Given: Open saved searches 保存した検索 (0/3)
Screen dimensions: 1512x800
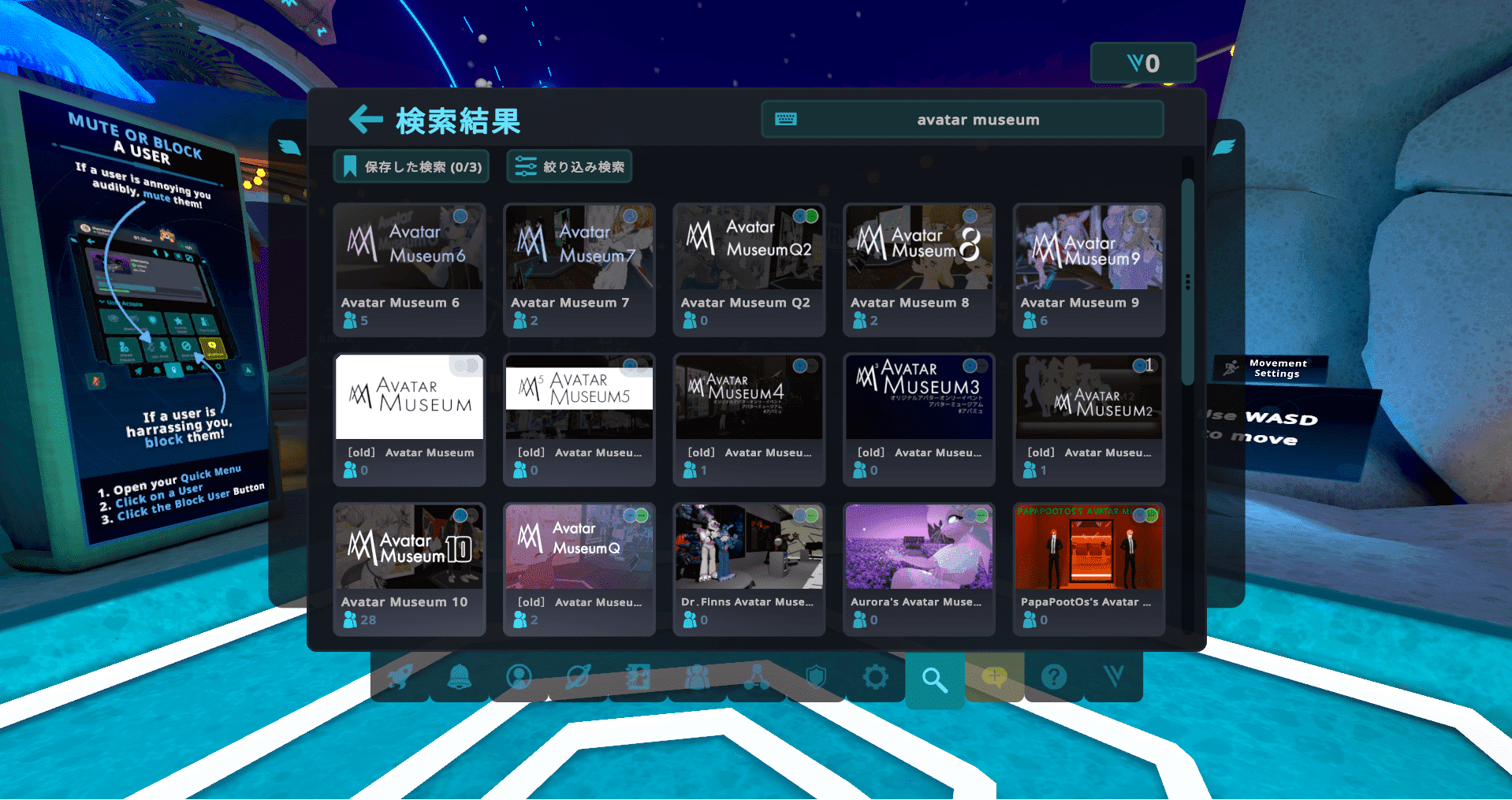Looking at the screenshot, I should [x=412, y=166].
